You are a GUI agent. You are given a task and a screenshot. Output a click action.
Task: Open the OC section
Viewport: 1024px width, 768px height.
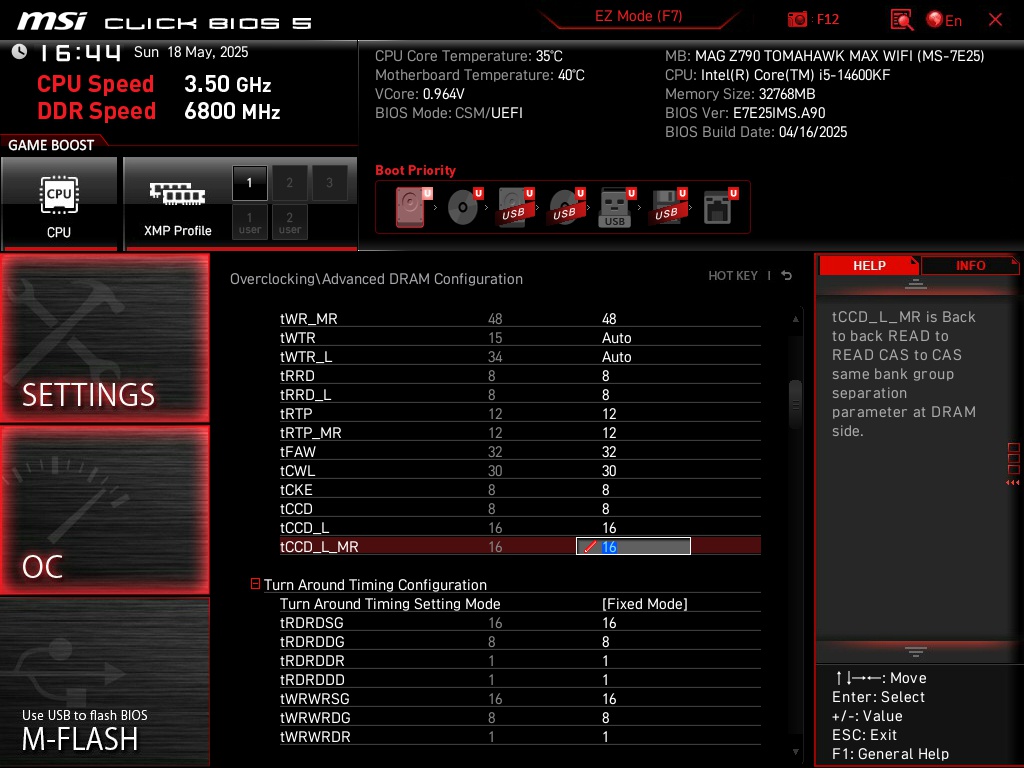click(x=104, y=510)
